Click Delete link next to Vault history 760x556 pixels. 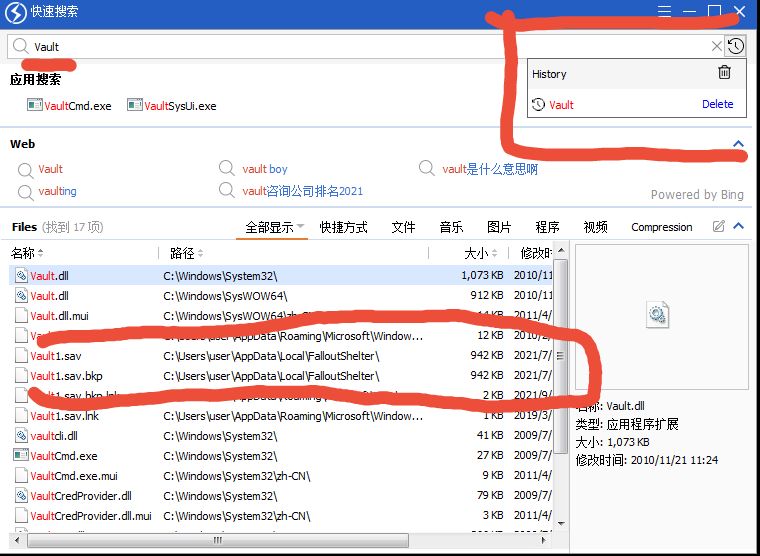point(717,104)
